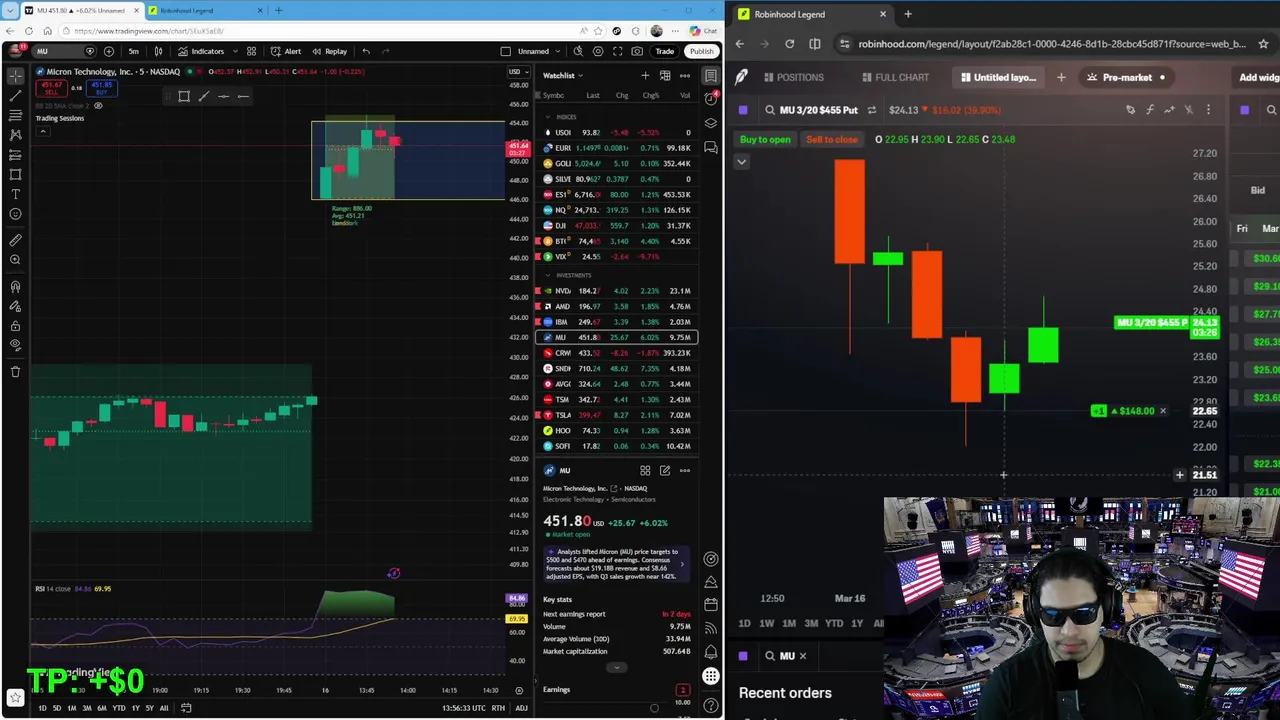The image size is (1280, 720).
Task: Select NVDA row in watchlist
Action: (x=616, y=291)
